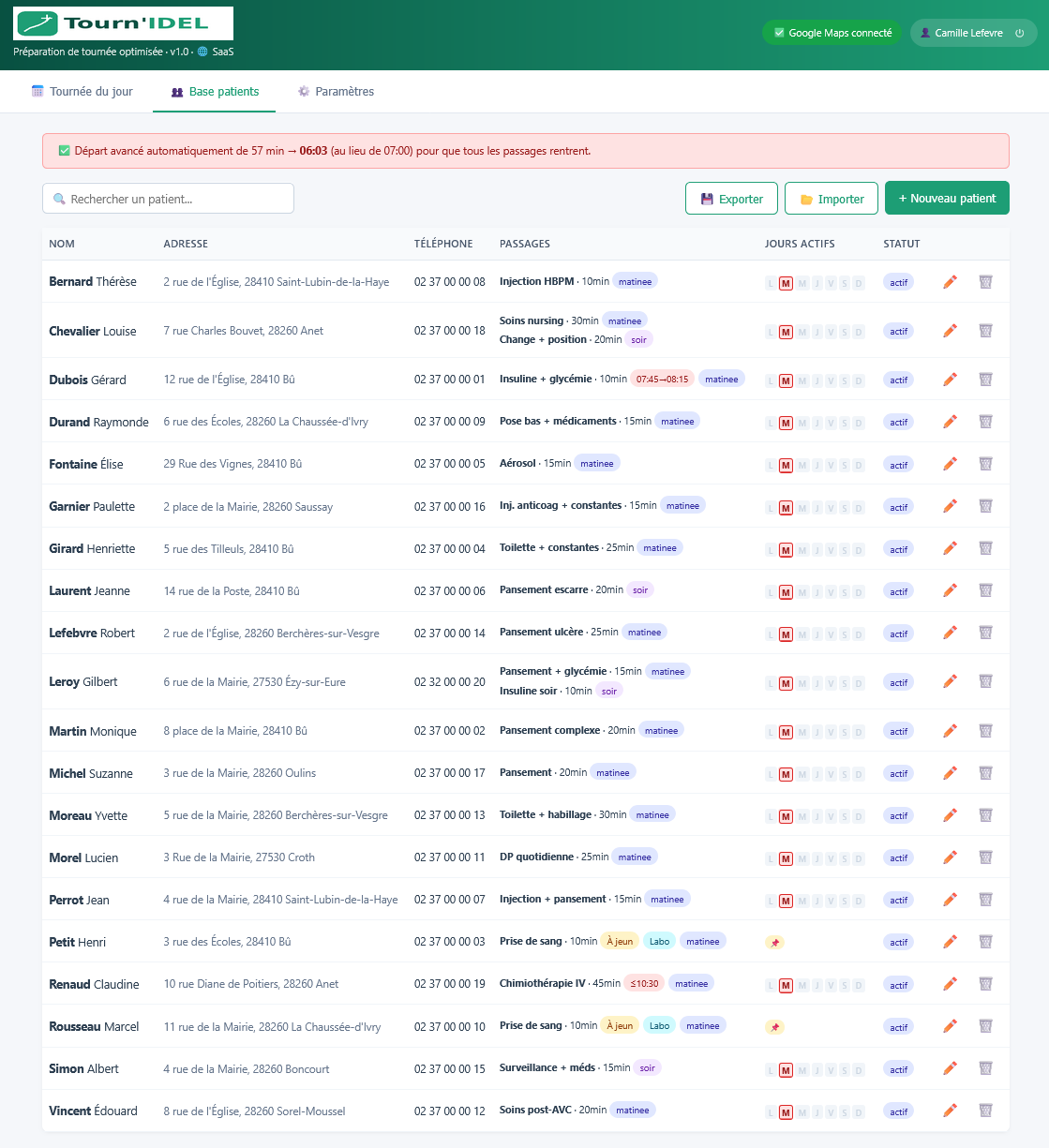Delete Lefebvre Robert with the trash icon

pyautogui.click(x=985, y=633)
